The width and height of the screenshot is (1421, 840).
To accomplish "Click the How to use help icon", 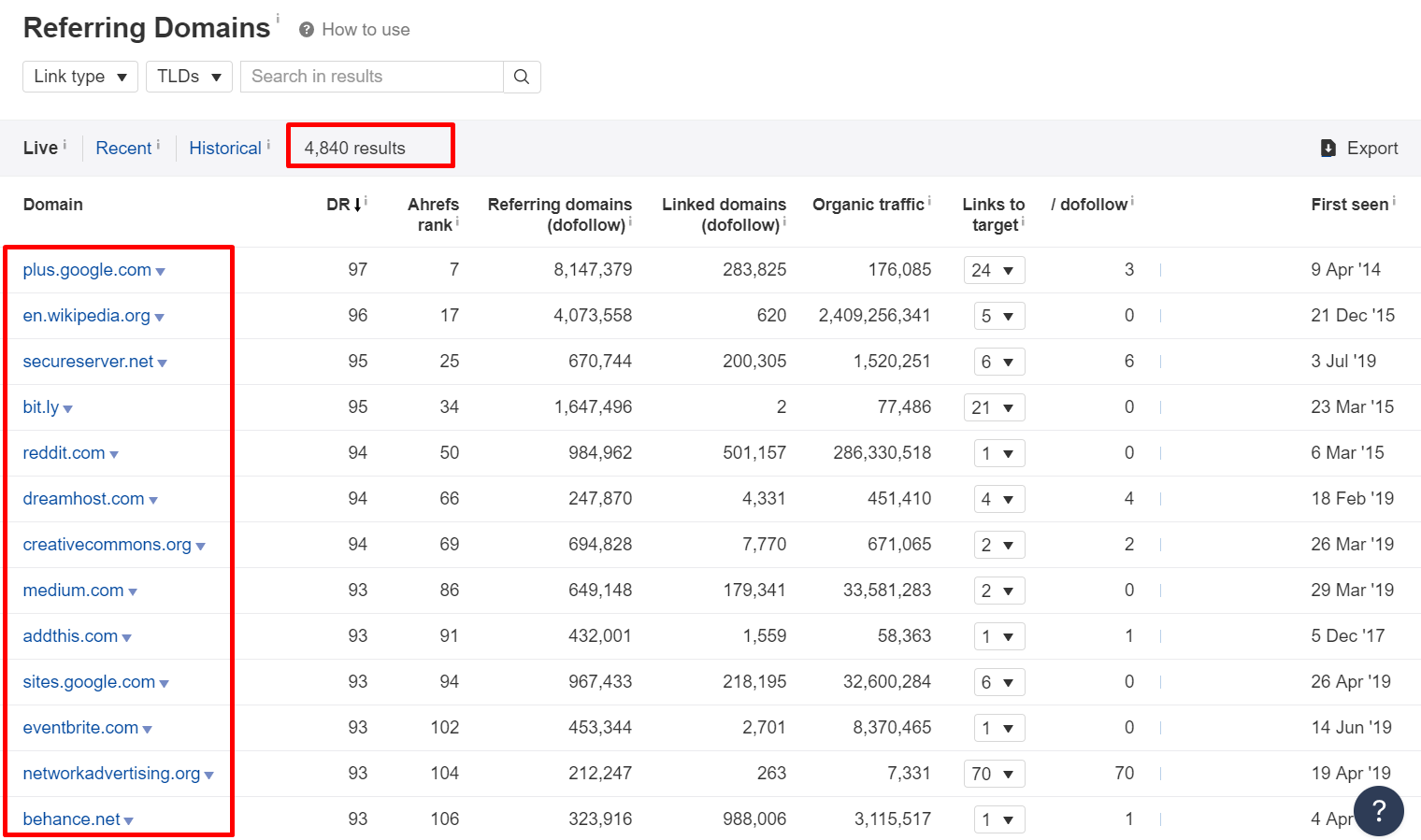I will pyautogui.click(x=306, y=30).
